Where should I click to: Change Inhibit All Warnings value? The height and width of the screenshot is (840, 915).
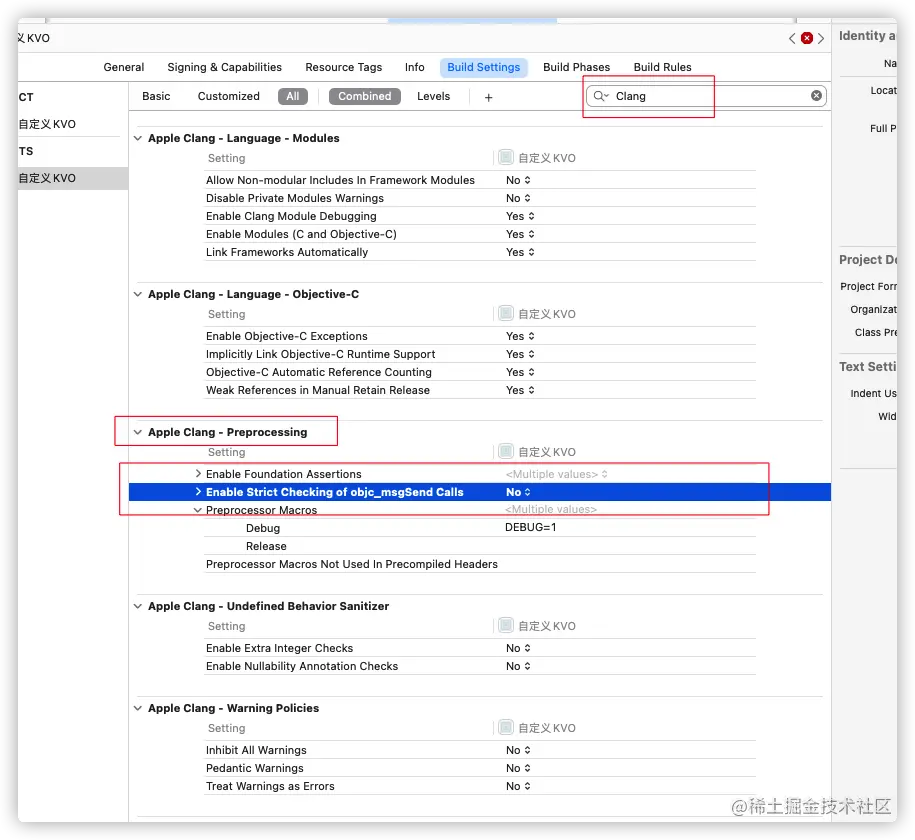pos(518,750)
